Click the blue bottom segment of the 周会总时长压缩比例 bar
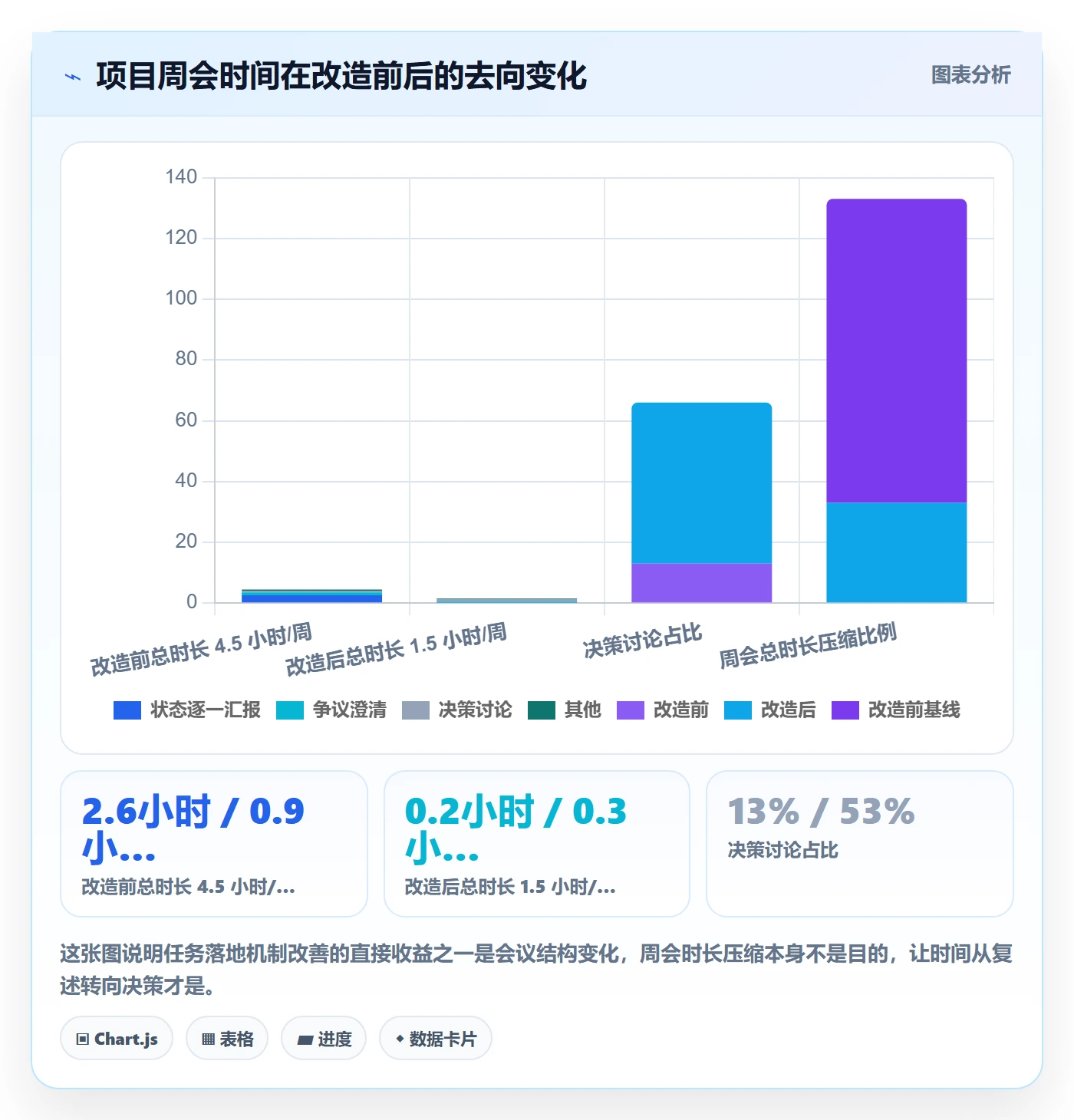This screenshot has width=1074, height=1120. tap(896, 552)
